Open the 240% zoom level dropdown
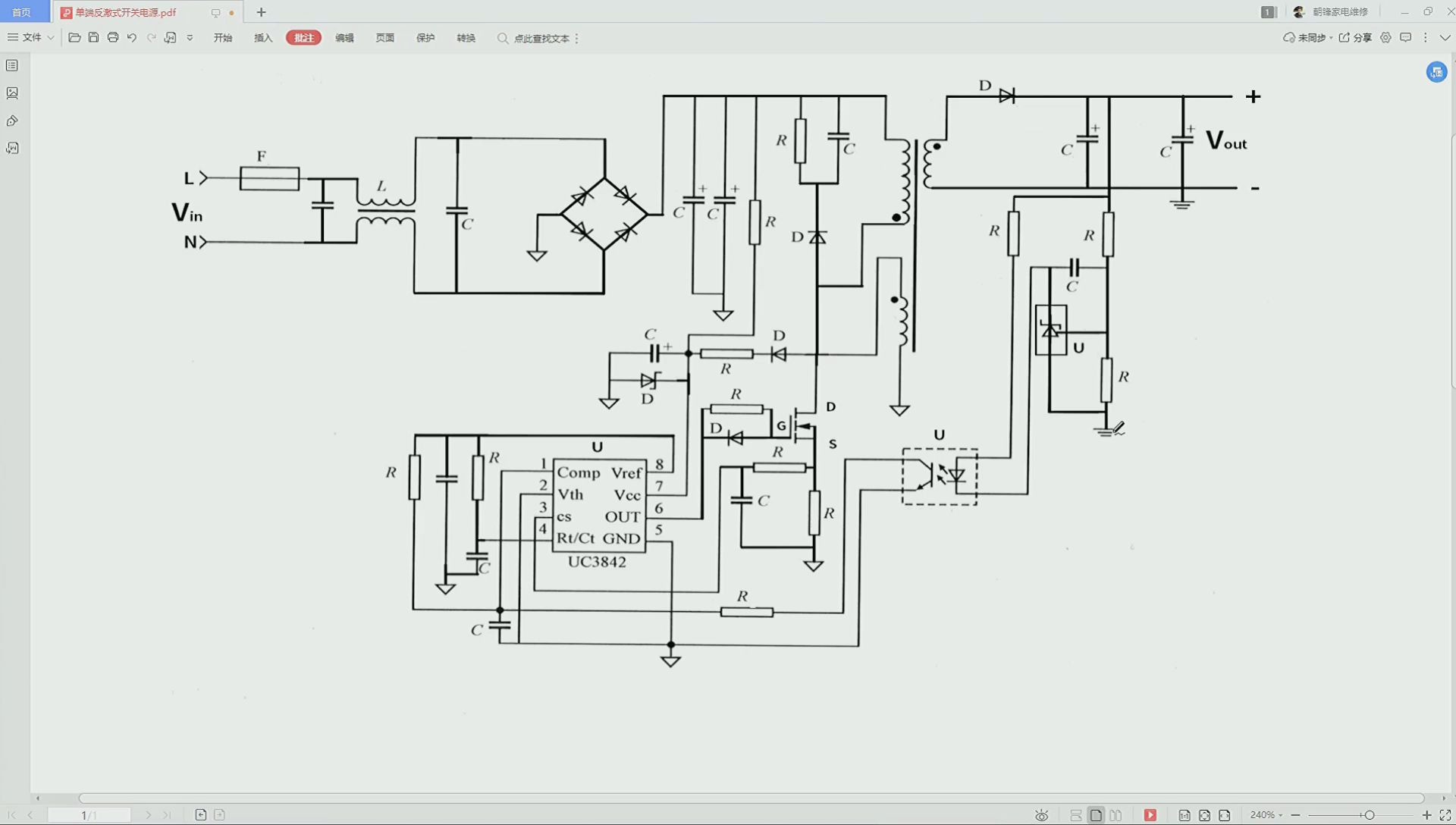This screenshot has height=825, width=1456. tap(1266, 815)
